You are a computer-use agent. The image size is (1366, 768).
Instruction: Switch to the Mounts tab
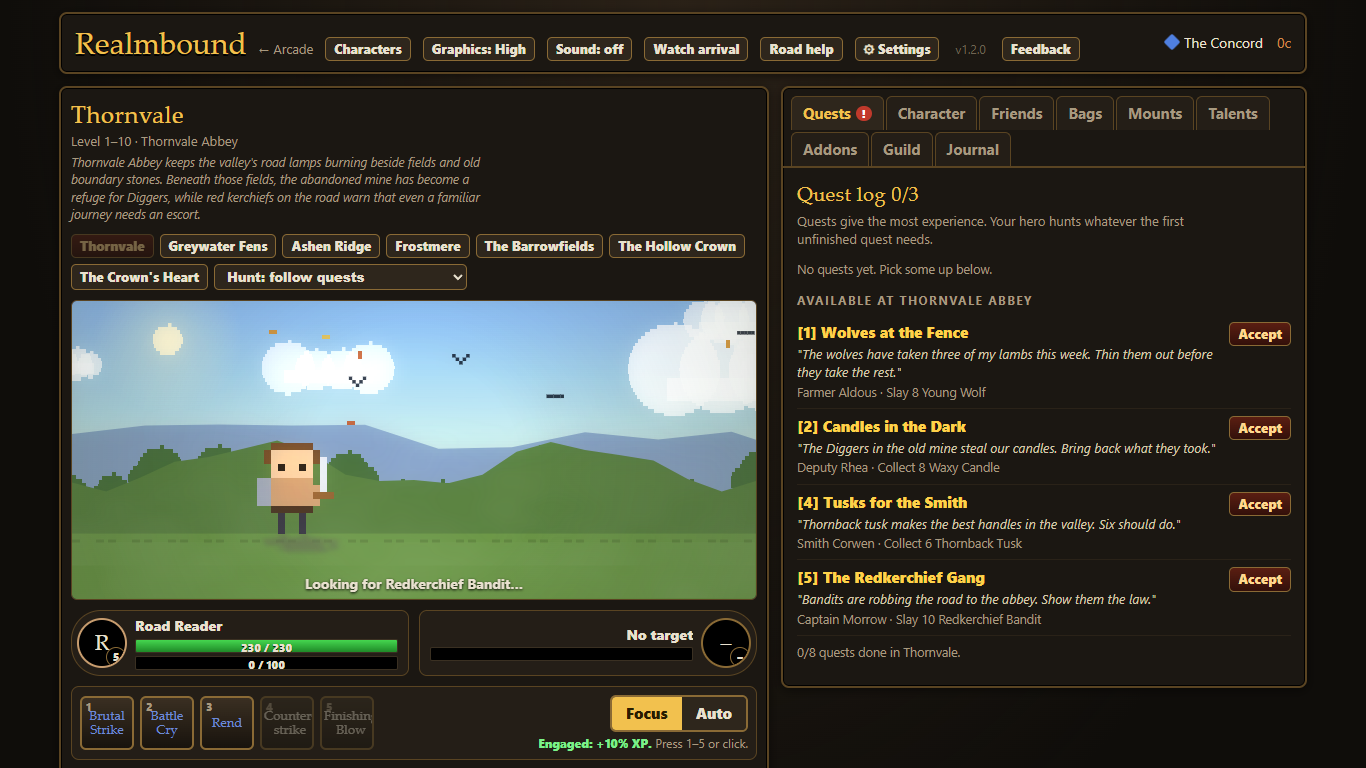click(1155, 114)
